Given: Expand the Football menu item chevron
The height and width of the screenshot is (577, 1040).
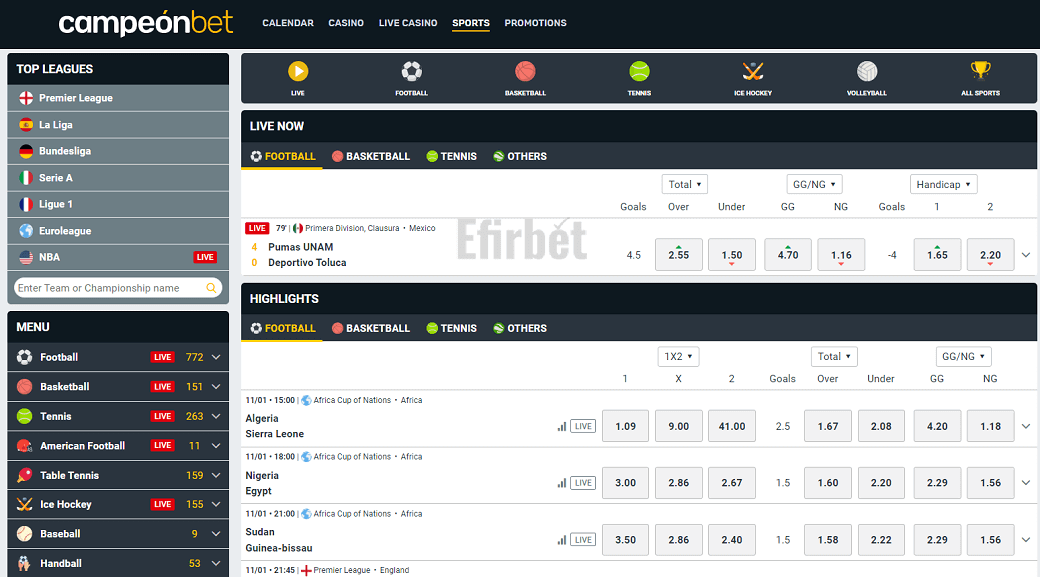Looking at the screenshot, I should pyautogui.click(x=216, y=357).
